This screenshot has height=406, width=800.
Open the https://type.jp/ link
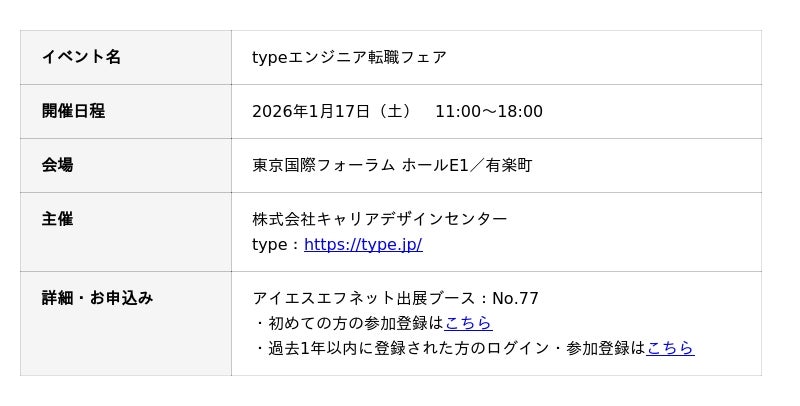tap(363, 245)
